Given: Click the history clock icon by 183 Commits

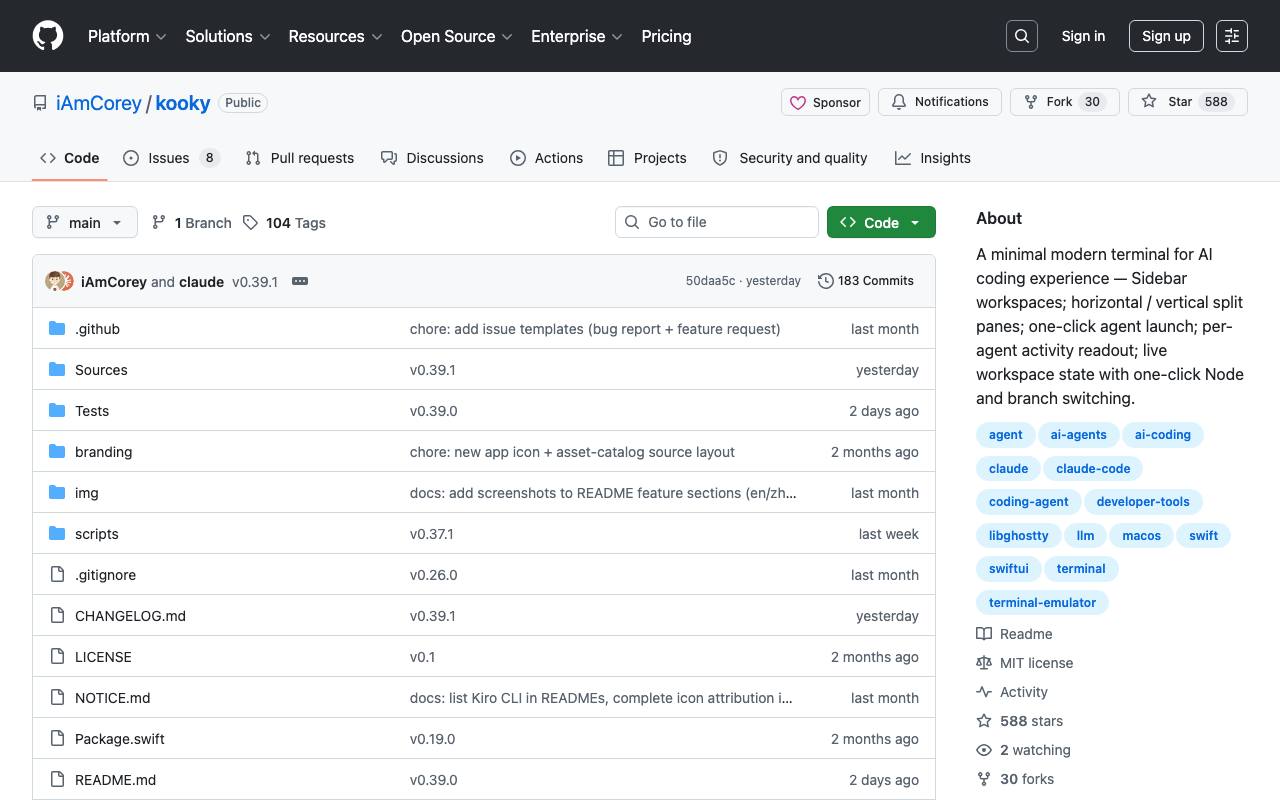Looking at the screenshot, I should click(x=826, y=281).
